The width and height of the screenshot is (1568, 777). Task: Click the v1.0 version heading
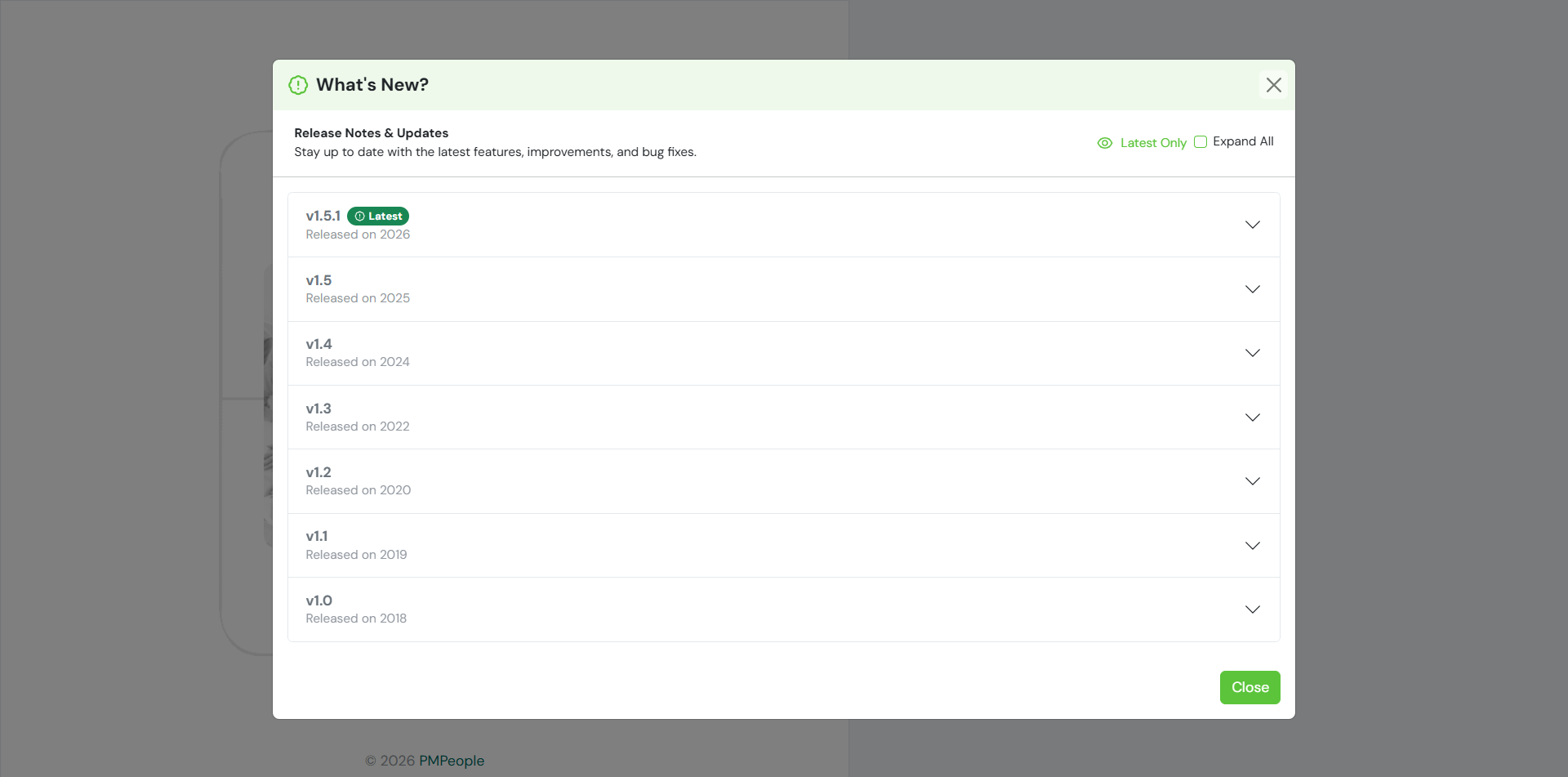[x=318, y=601]
